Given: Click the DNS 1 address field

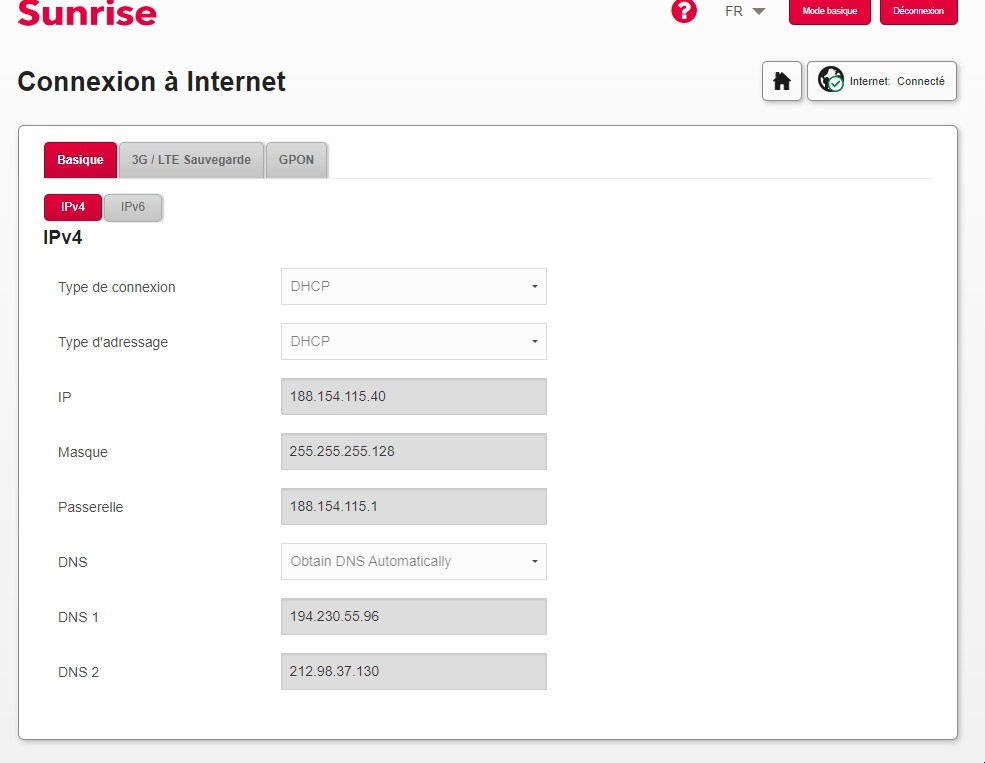Looking at the screenshot, I should click(413, 617).
